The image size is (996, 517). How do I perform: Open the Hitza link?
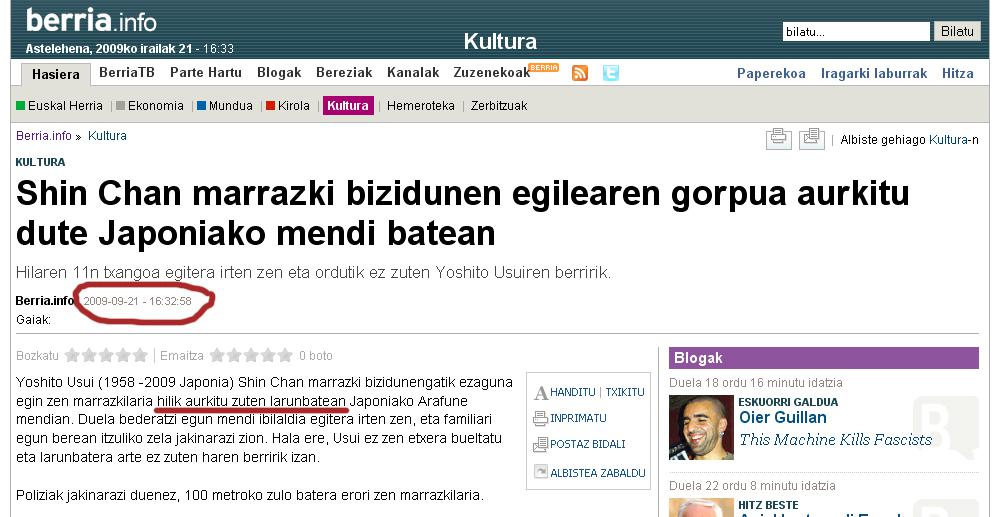pyautogui.click(x=958, y=74)
